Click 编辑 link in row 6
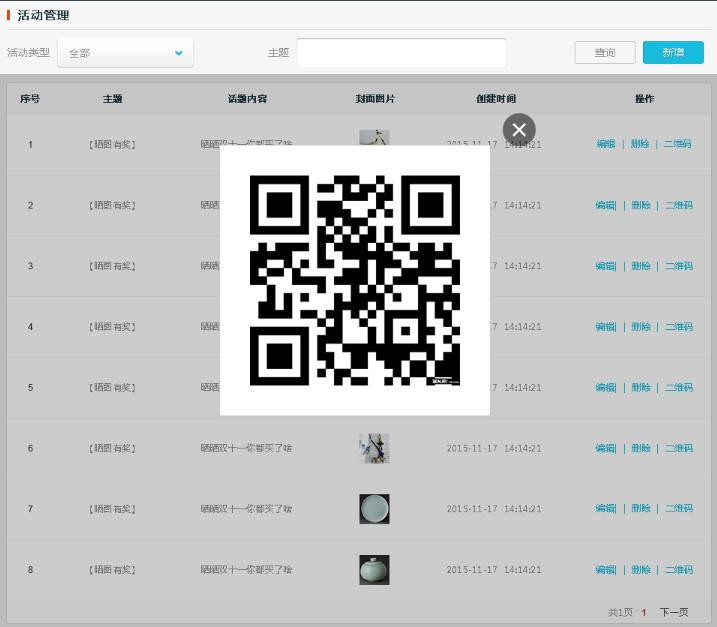Viewport: 717px width, 627px height. click(x=606, y=448)
